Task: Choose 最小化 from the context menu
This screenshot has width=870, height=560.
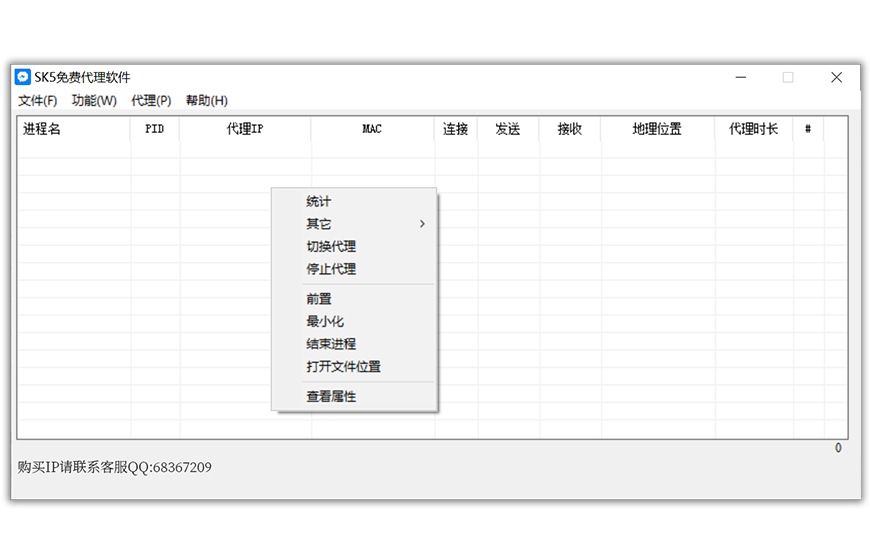Action: (325, 322)
